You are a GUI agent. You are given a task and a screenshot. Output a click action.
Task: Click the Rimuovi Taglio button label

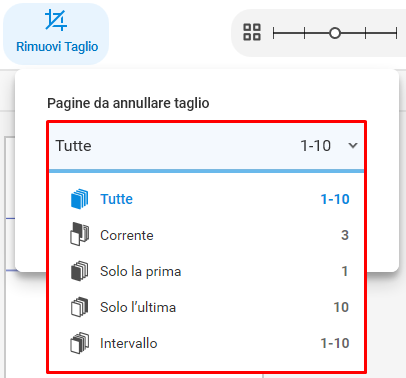point(57,47)
